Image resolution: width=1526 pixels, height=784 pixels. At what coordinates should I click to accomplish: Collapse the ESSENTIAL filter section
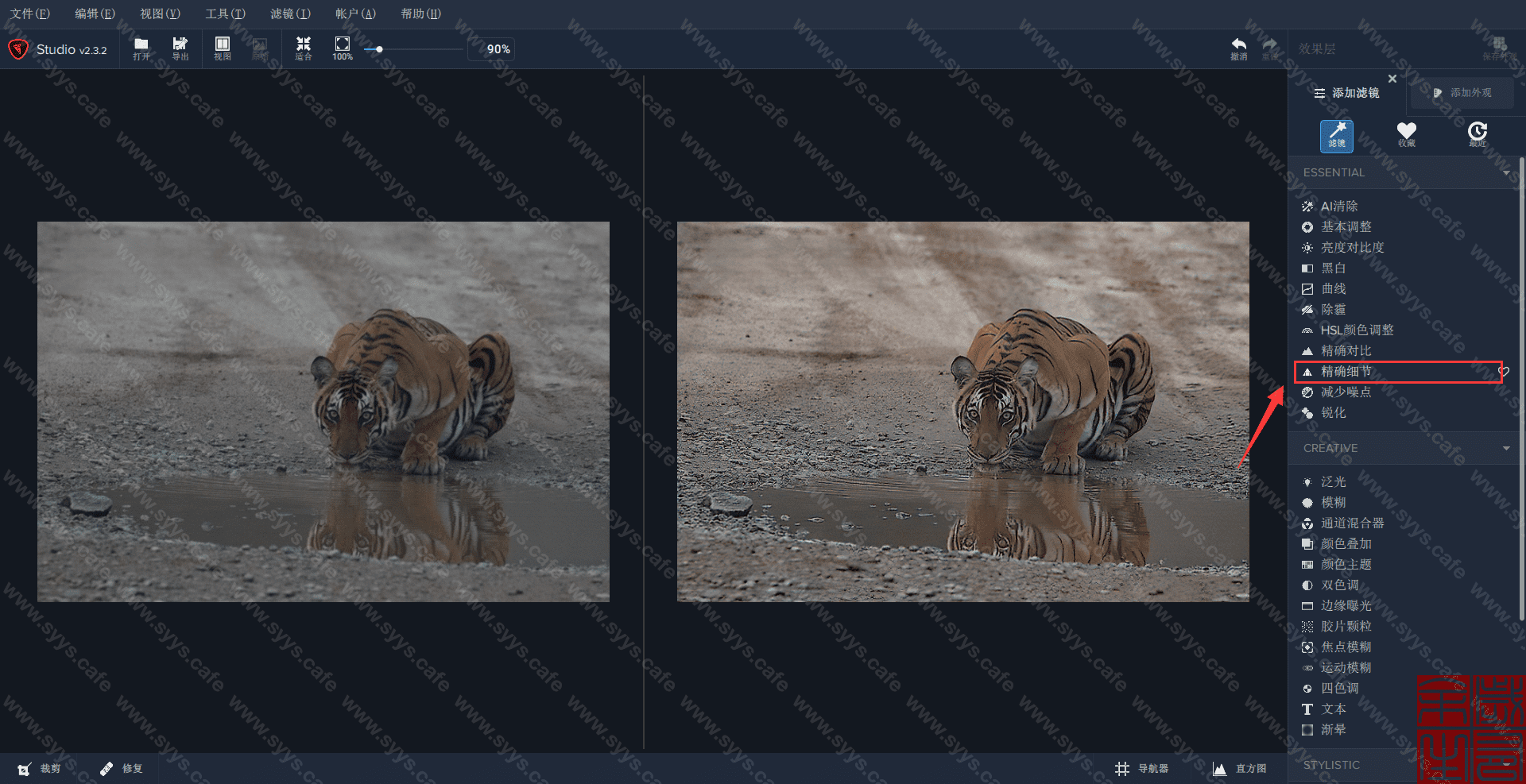pyautogui.click(x=1505, y=172)
